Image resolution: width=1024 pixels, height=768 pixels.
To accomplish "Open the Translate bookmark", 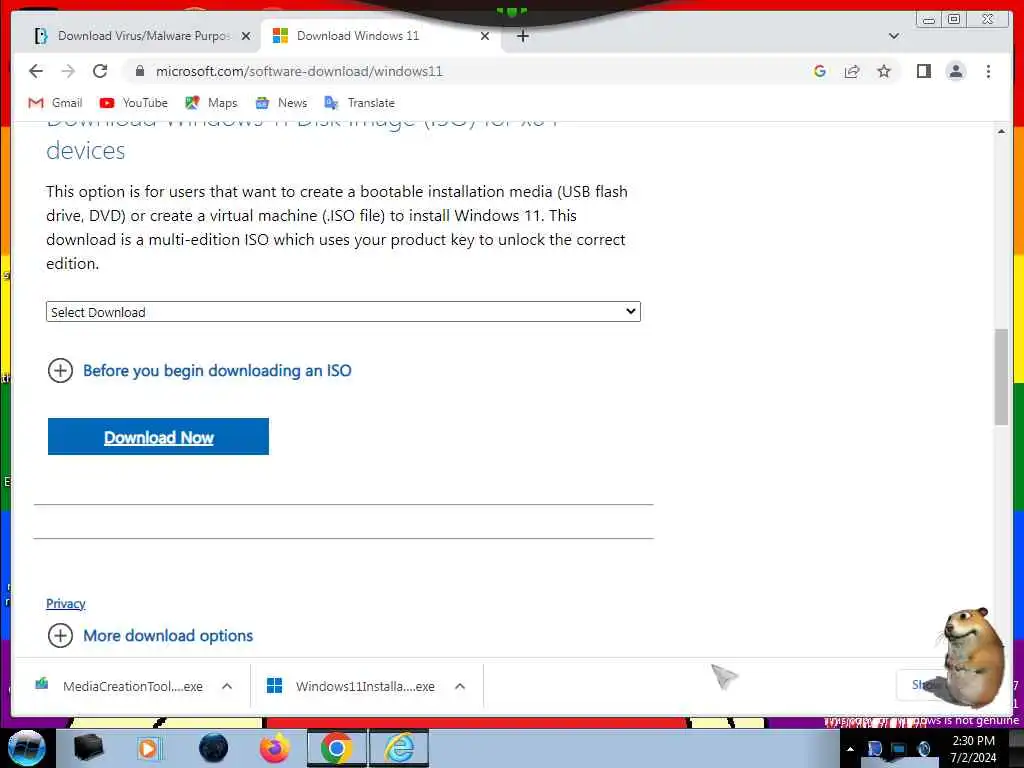I will point(360,103).
